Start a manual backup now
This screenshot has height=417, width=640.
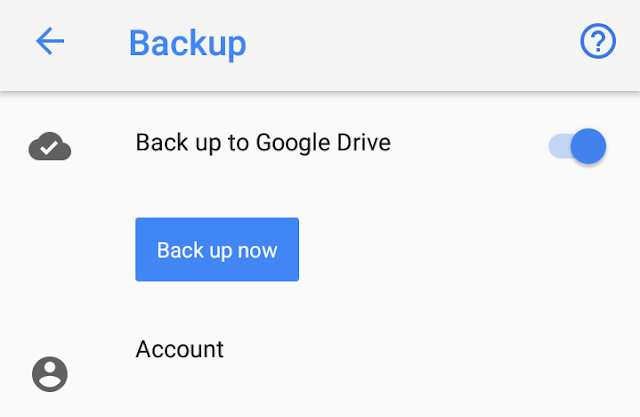click(217, 249)
